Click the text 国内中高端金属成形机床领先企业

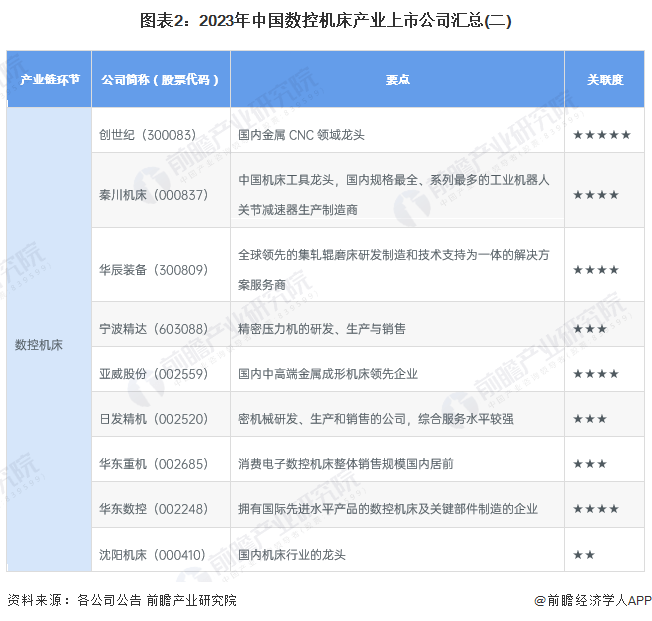[328, 374]
